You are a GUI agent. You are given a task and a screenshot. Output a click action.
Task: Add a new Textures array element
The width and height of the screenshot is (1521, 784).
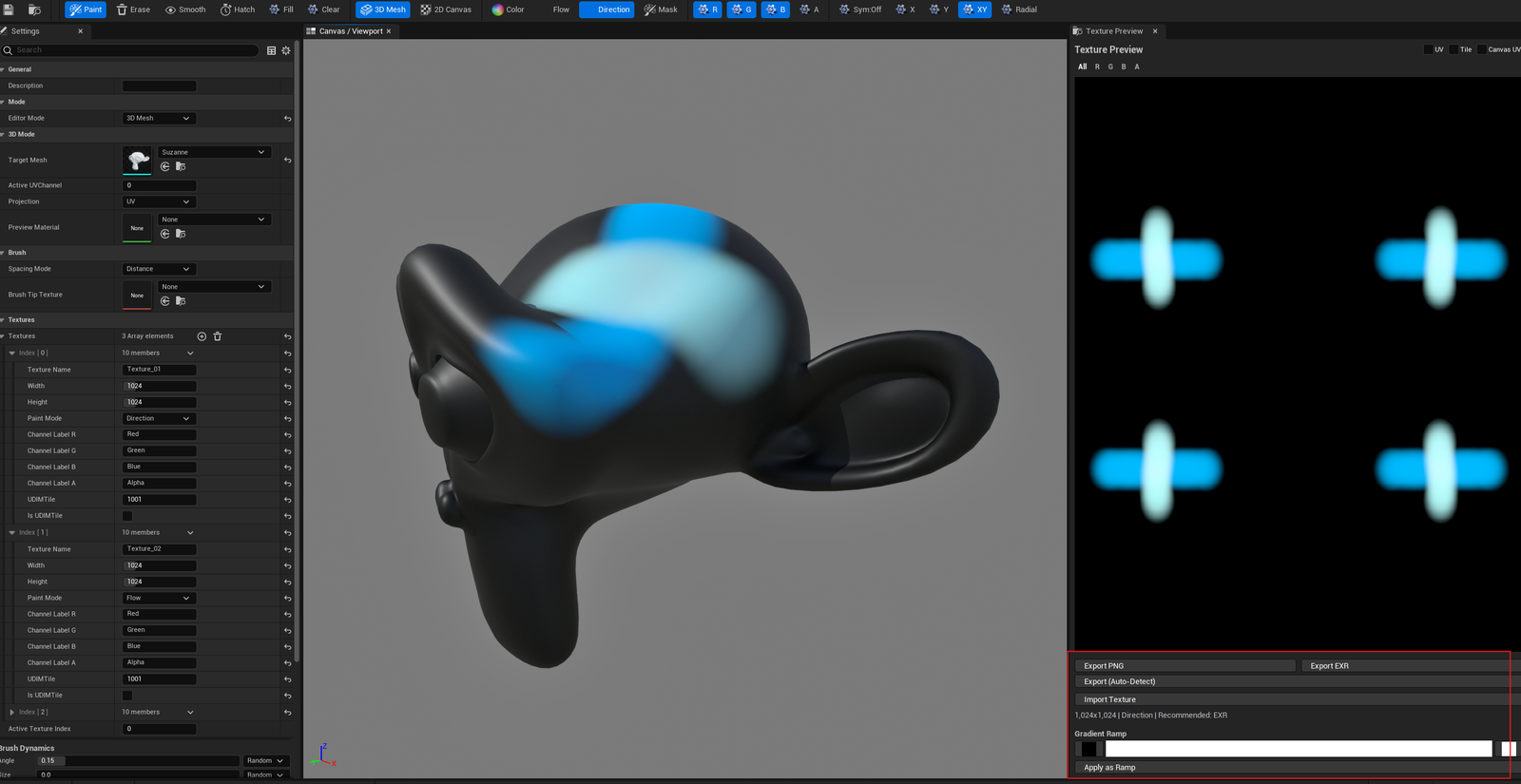[x=202, y=336]
